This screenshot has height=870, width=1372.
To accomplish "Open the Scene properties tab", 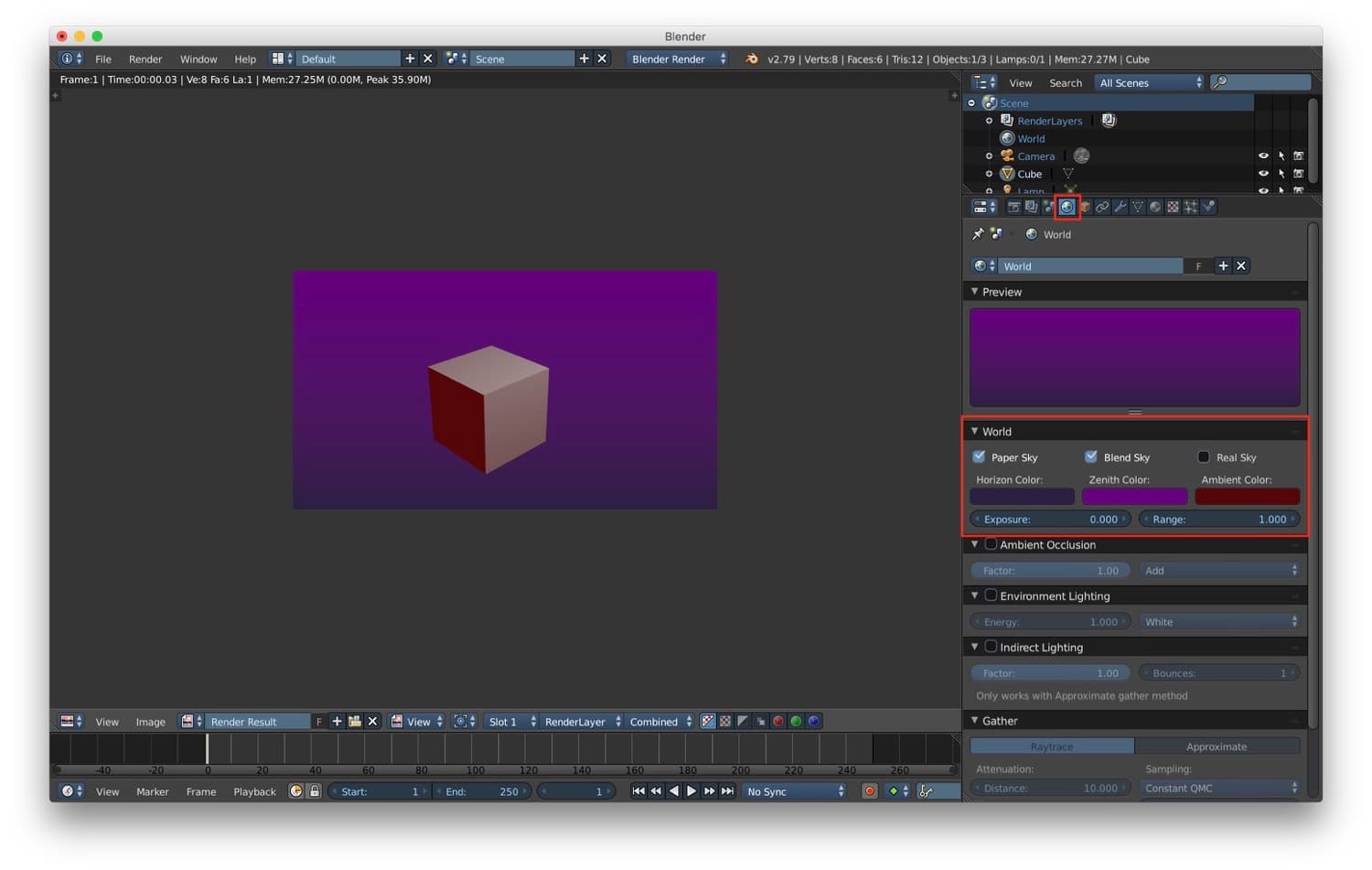I will (x=1048, y=207).
